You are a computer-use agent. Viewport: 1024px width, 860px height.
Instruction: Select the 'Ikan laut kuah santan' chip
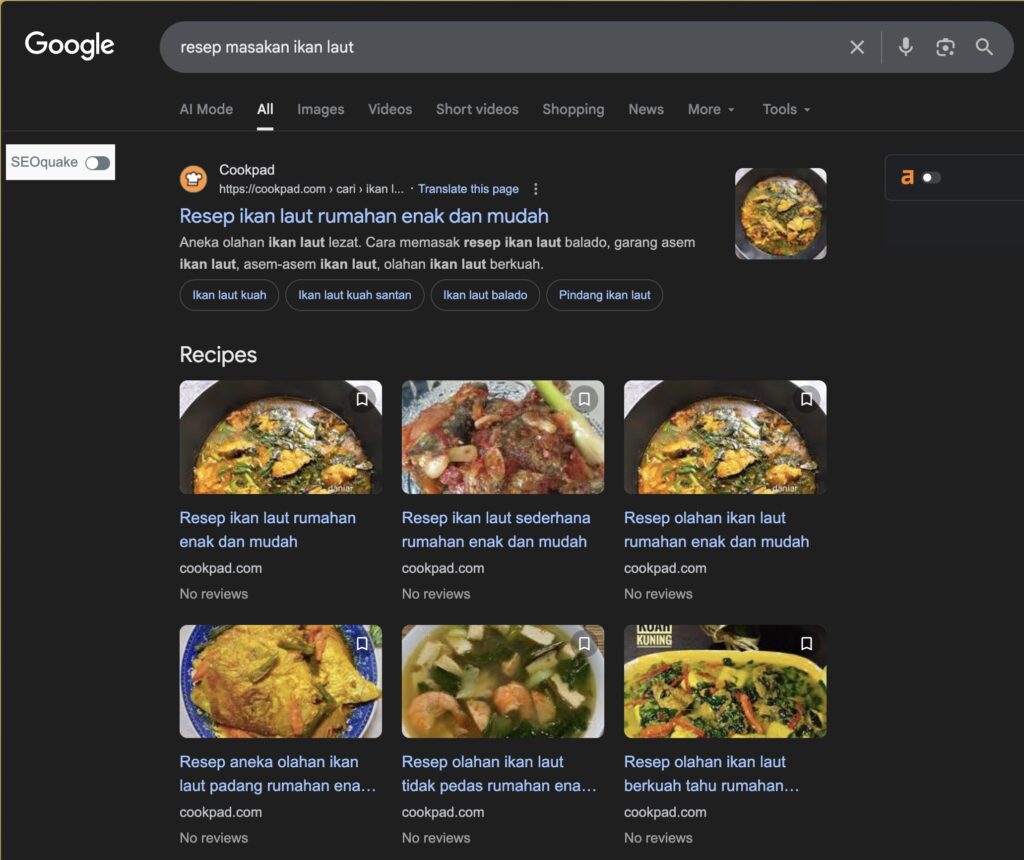pos(355,295)
